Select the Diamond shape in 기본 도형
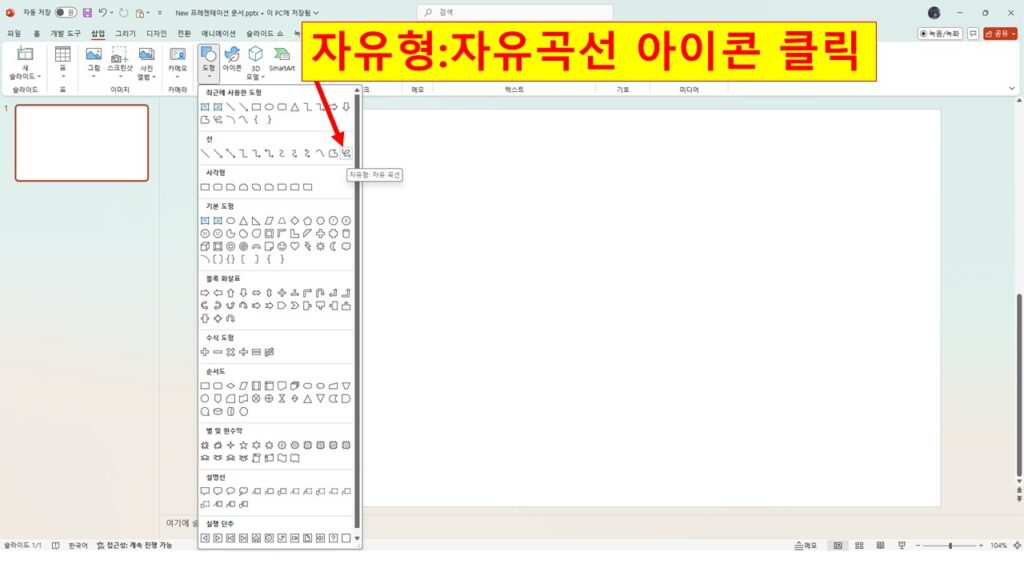1024x576 pixels. pos(295,221)
